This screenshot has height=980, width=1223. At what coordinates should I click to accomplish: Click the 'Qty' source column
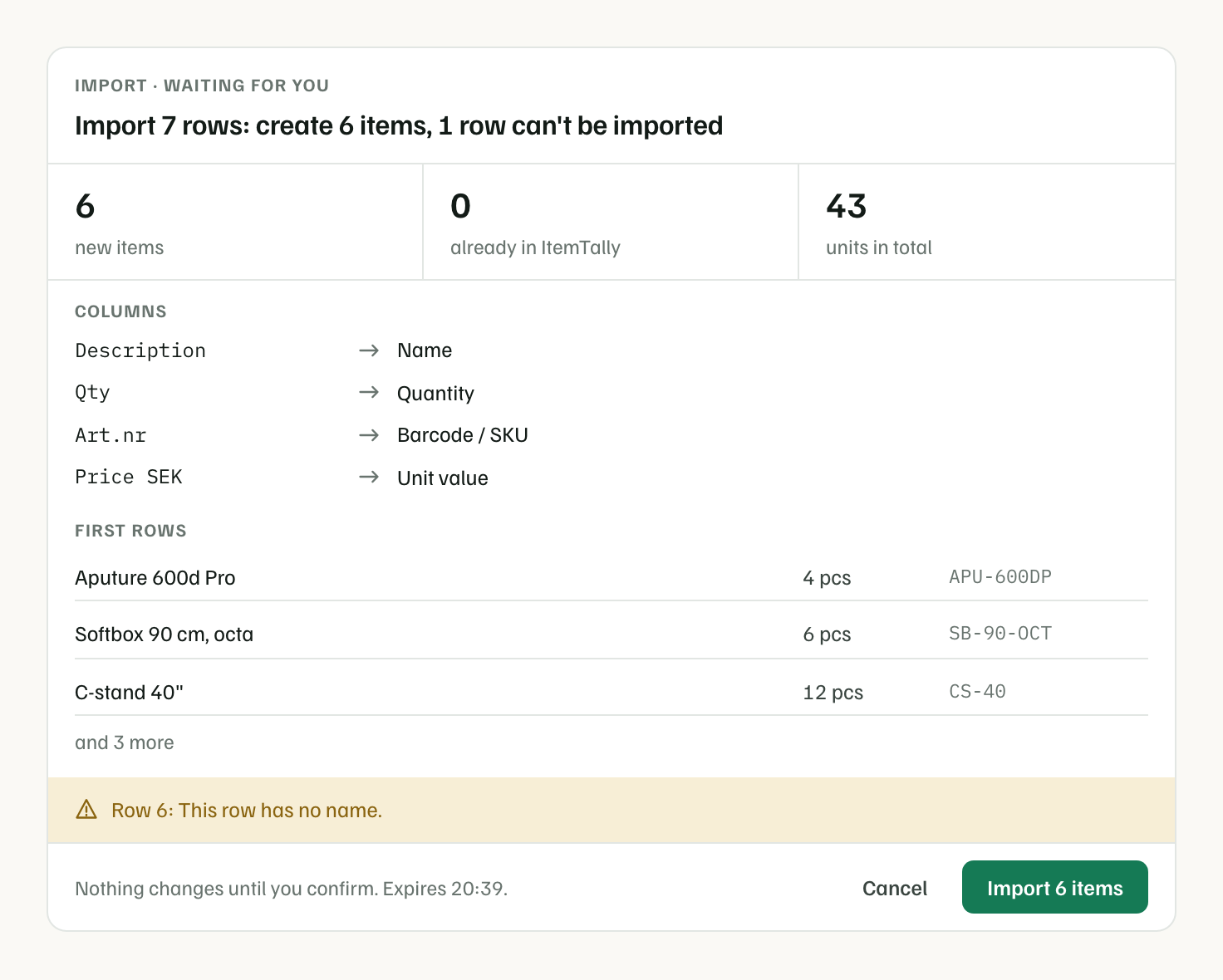(x=92, y=392)
